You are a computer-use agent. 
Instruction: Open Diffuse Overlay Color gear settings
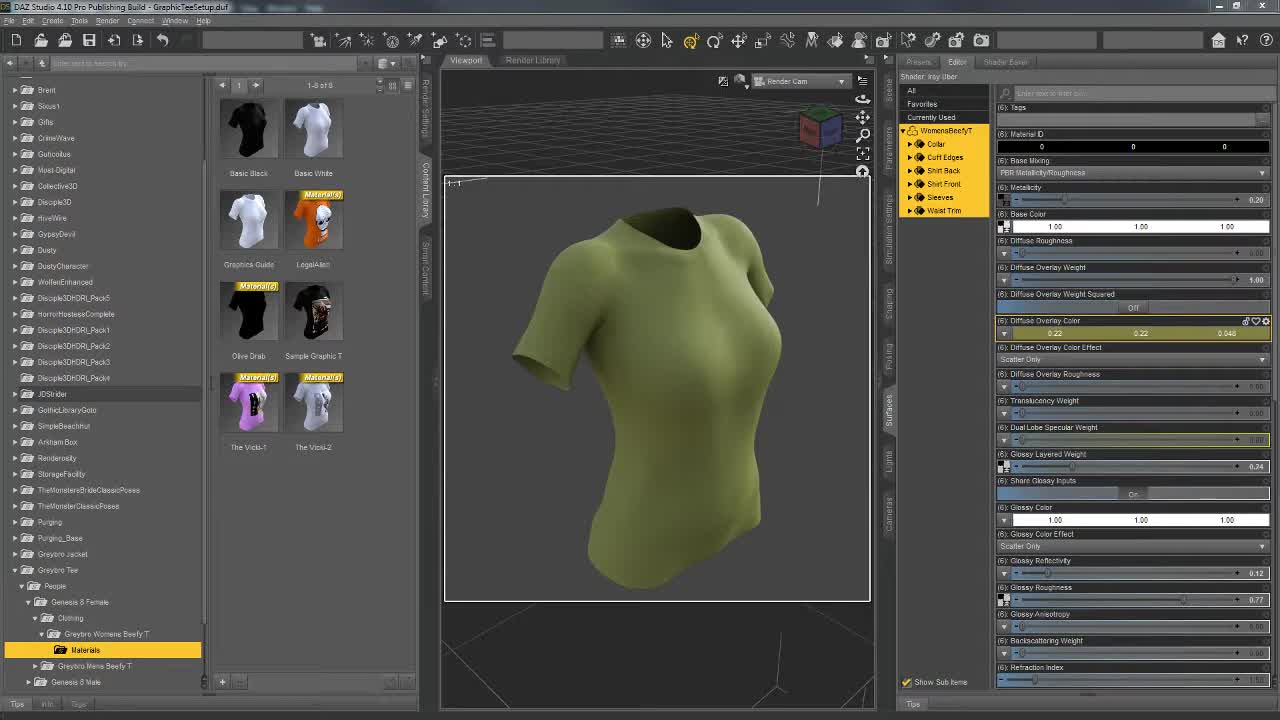[1266, 321]
